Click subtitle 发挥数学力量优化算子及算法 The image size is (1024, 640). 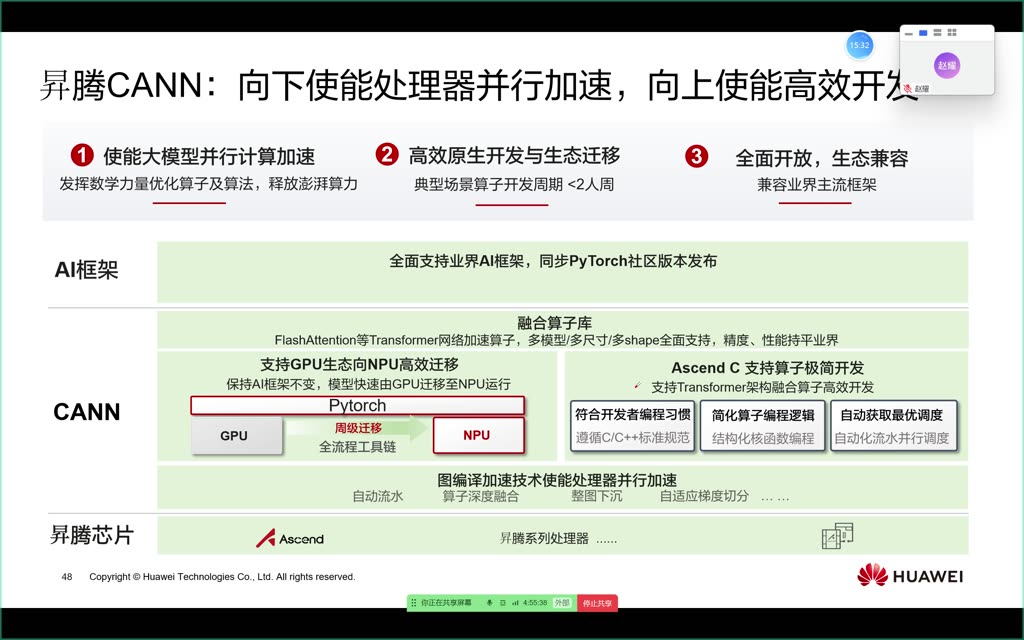tap(208, 184)
